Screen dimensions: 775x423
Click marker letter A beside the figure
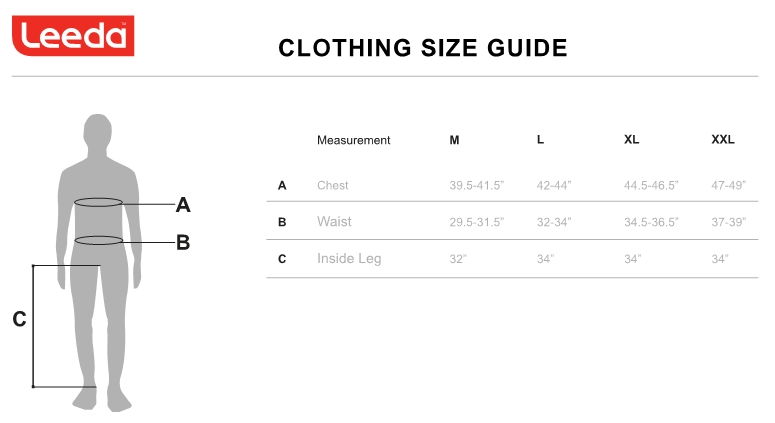[x=183, y=205]
